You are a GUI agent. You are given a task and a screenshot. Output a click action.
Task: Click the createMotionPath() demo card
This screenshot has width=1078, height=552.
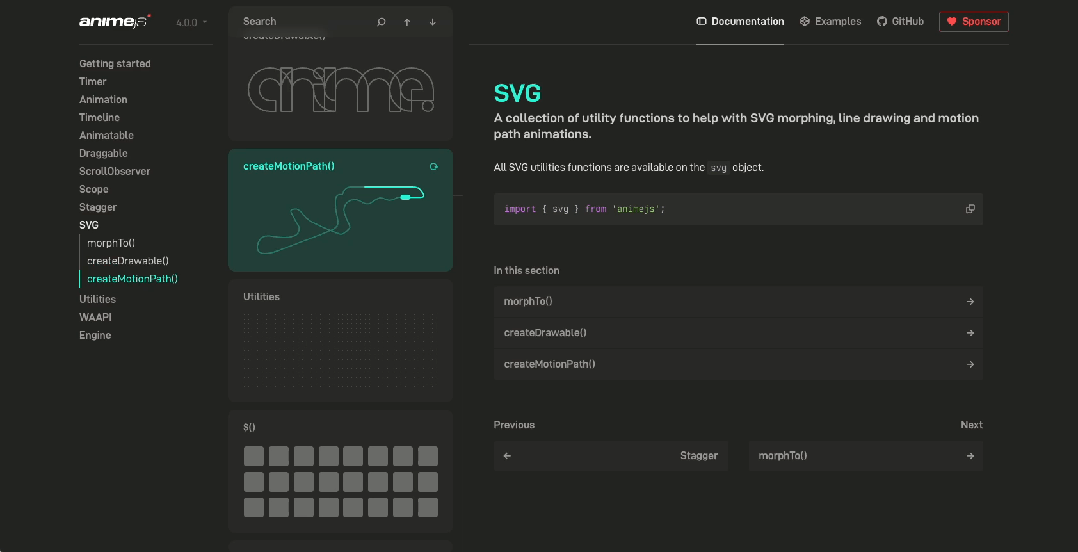click(x=340, y=210)
